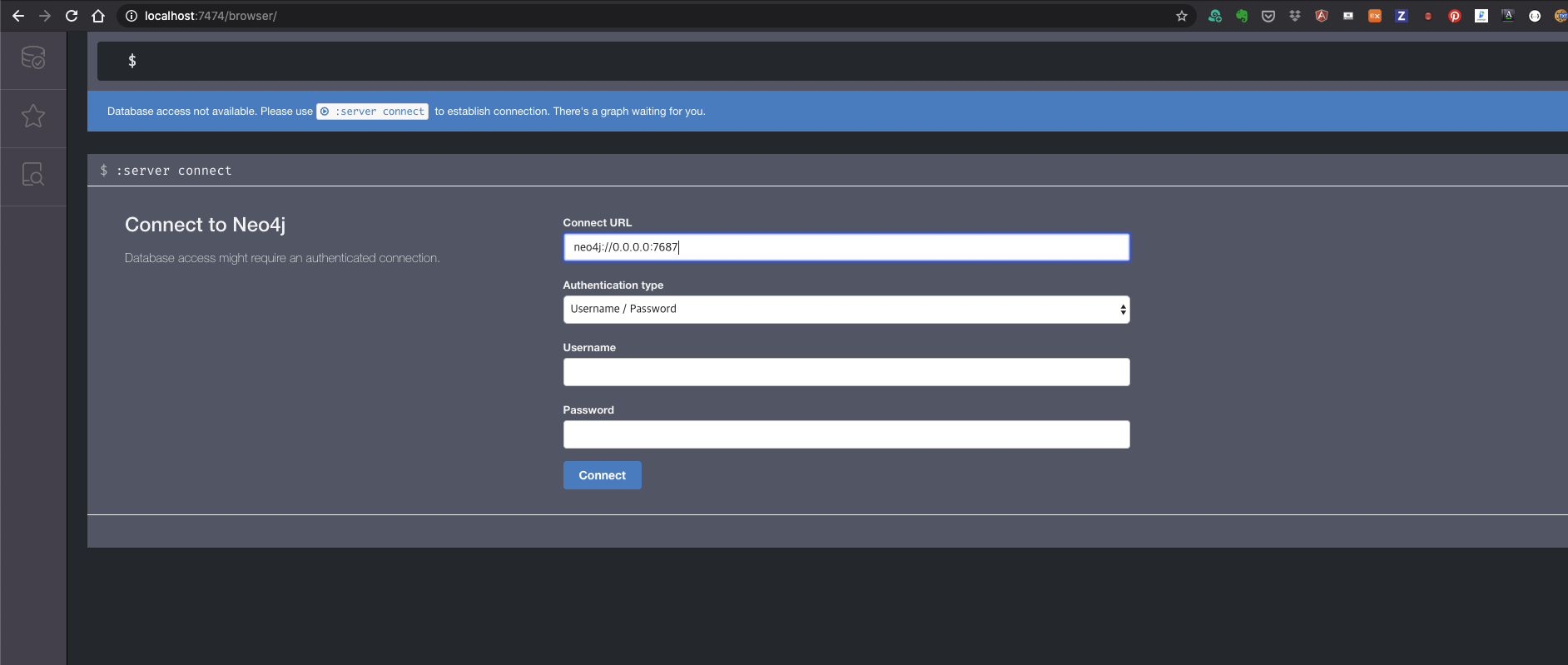
Task: View site information icon in address bar
Action: click(x=131, y=16)
